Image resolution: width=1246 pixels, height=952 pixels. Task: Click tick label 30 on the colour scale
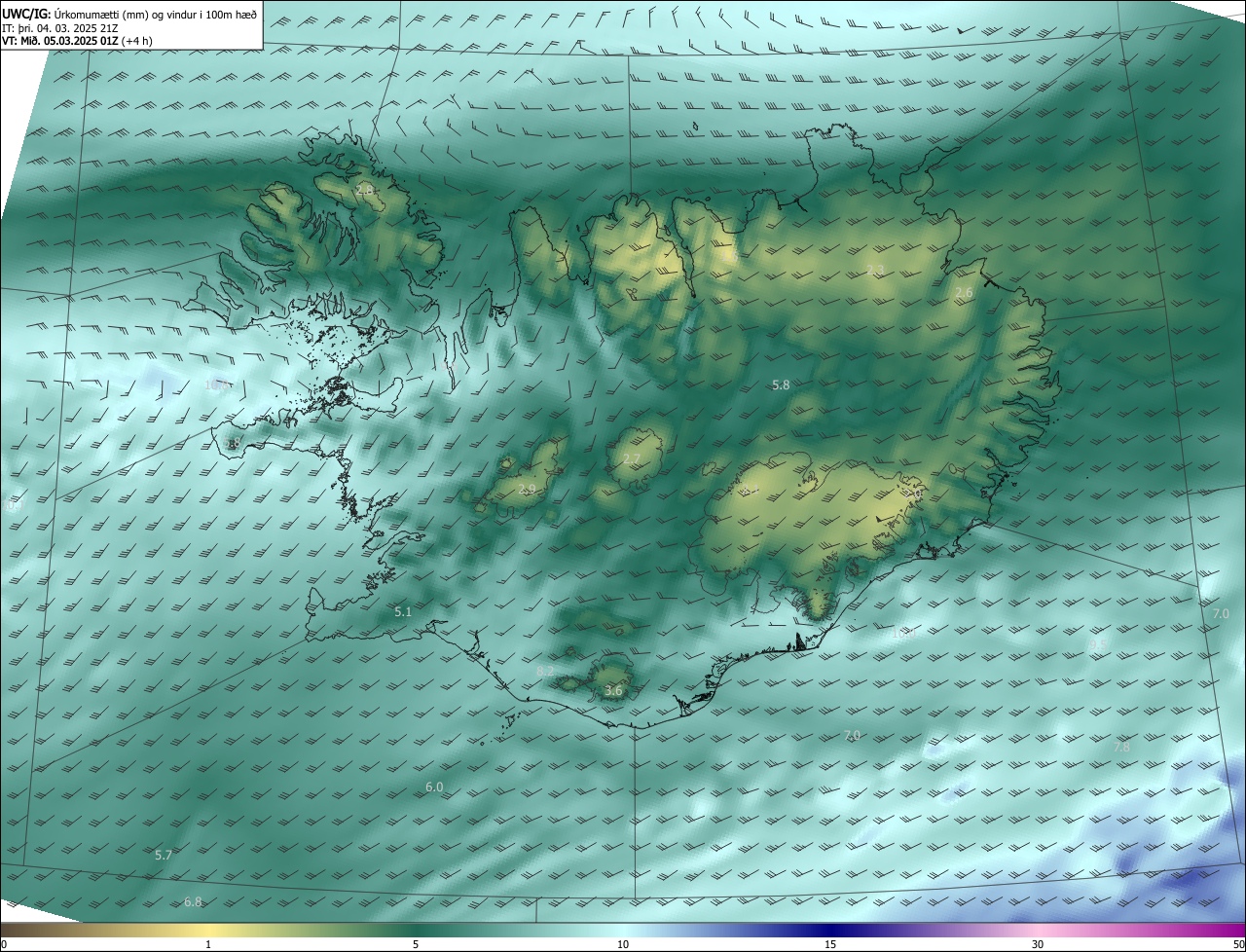[1038, 944]
